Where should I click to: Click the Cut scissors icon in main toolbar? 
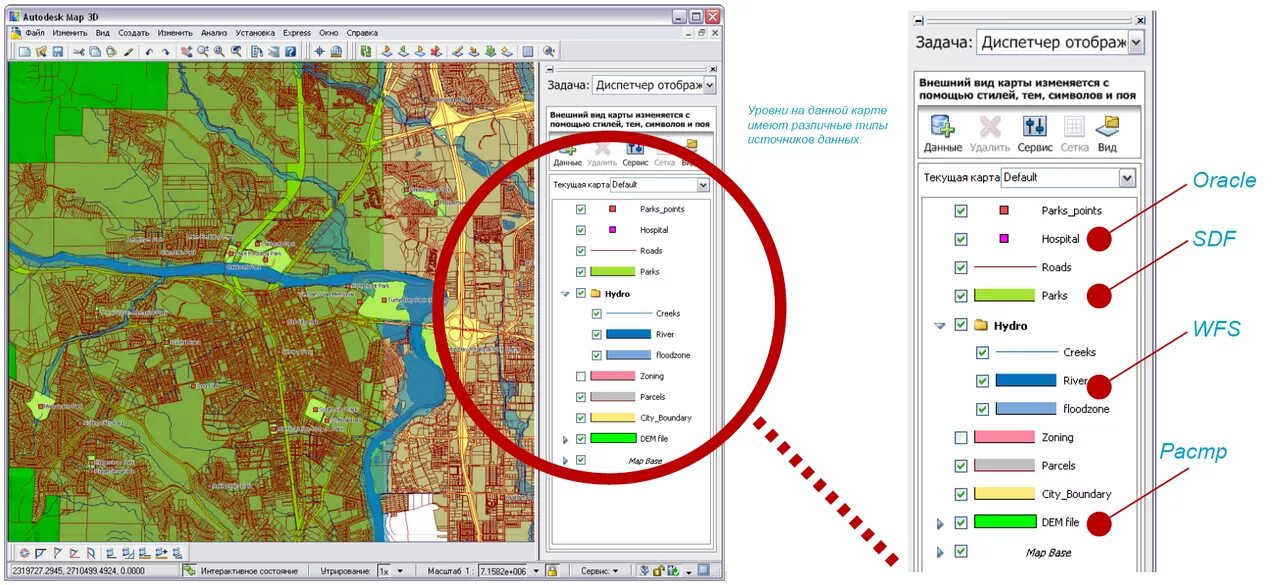tap(78, 51)
